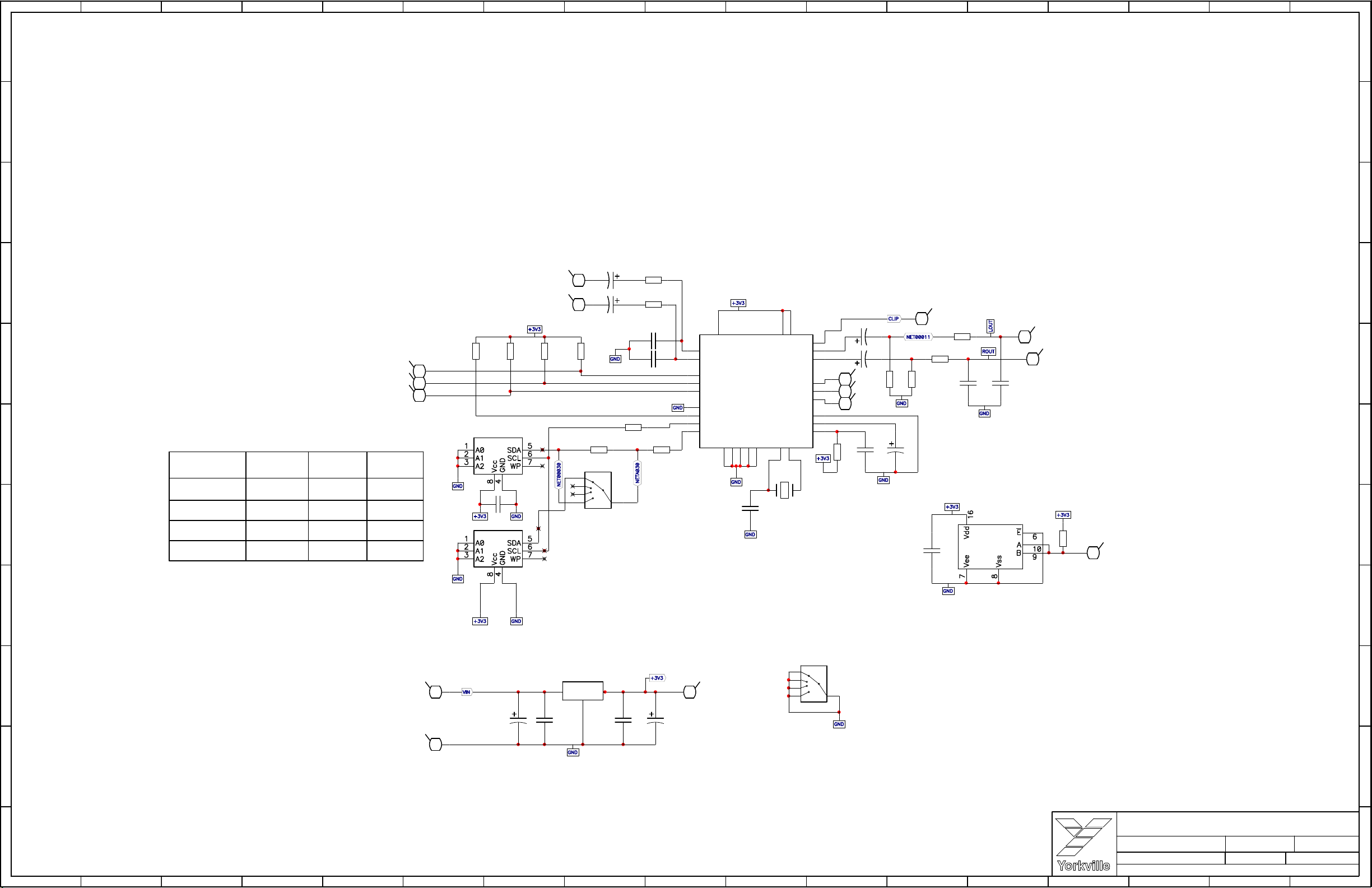
Task: Select the CLIP net label
Action: coord(893,319)
